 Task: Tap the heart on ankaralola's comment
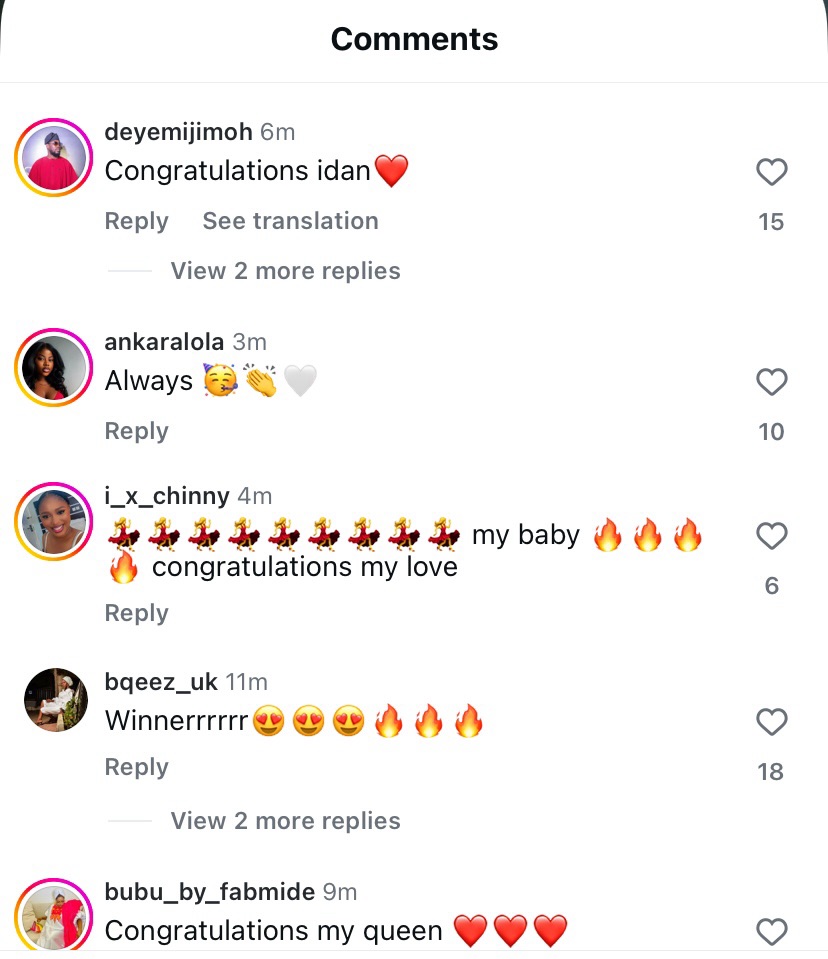click(771, 382)
